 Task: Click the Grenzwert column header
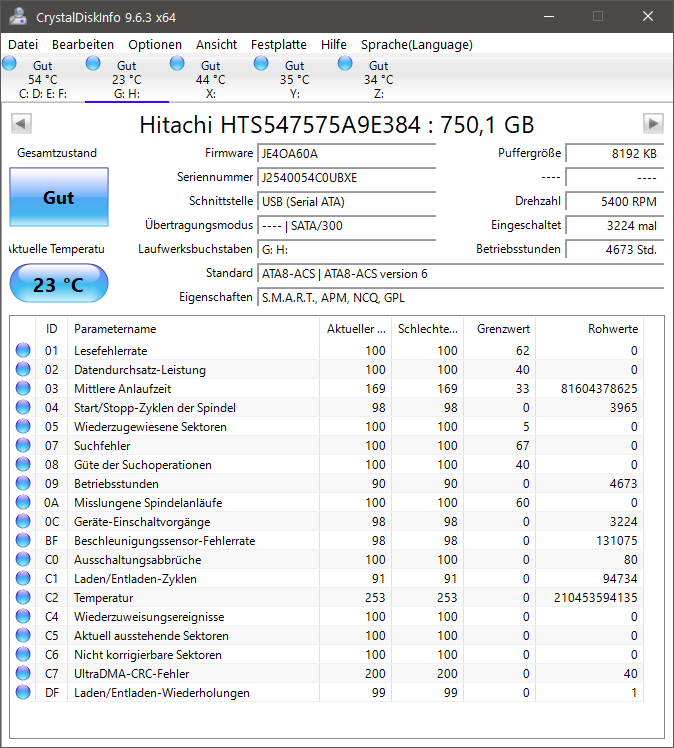point(499,329)
